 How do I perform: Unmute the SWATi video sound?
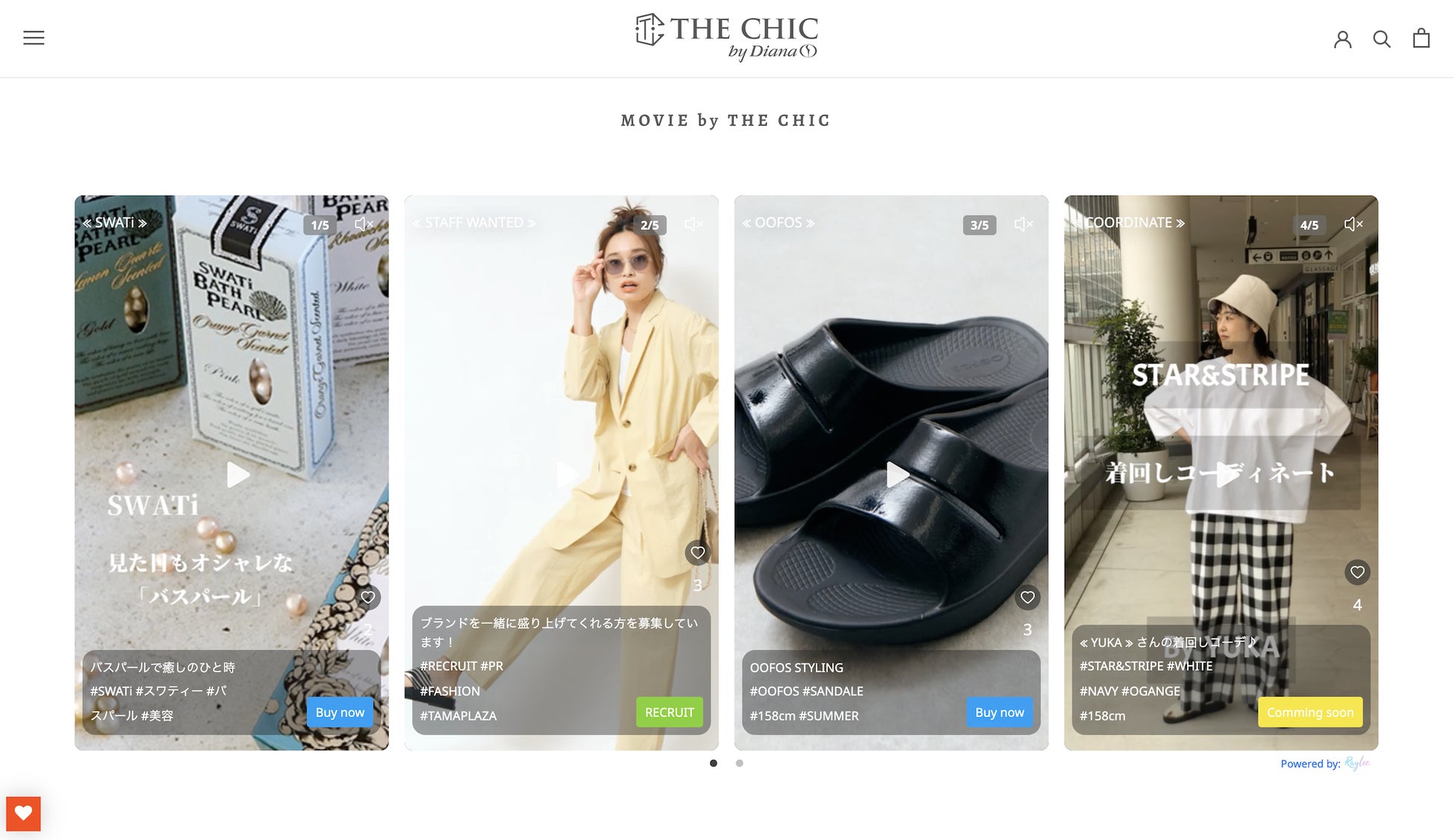coord(364,224)
